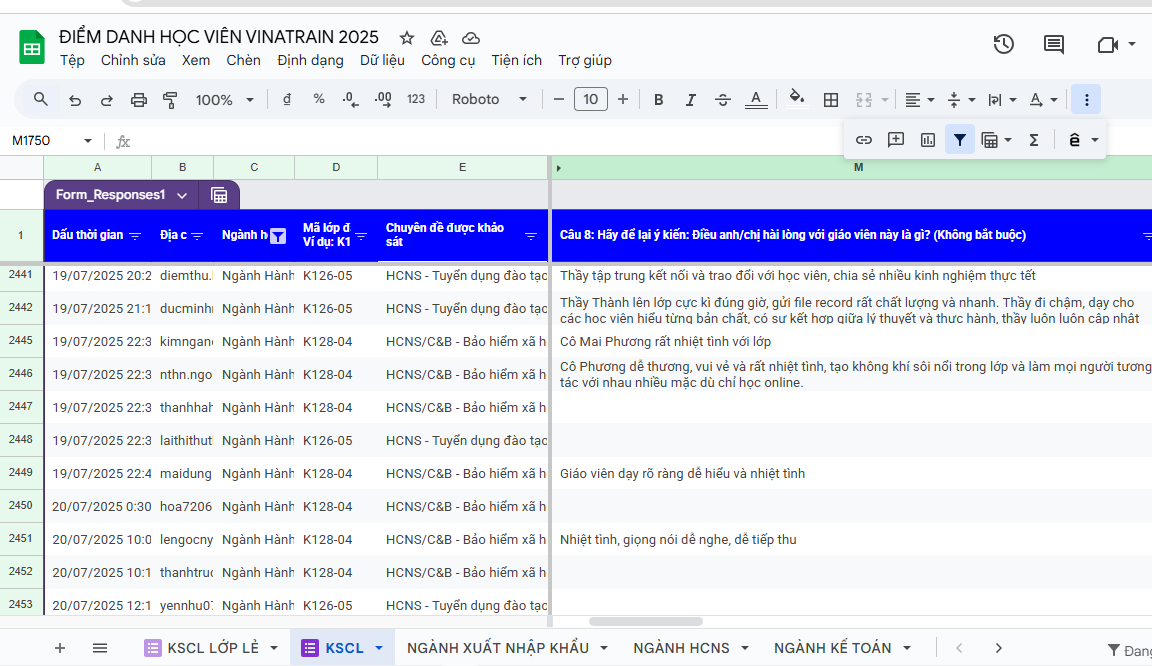Open the zoom 100% dropdown

pos(225,100)
